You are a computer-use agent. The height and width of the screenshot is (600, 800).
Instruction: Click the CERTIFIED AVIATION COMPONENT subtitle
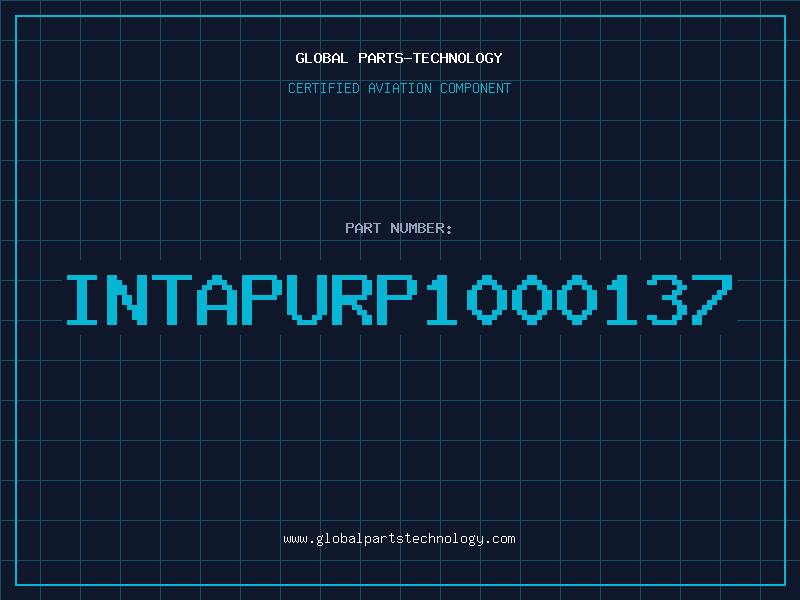[399, 88]
